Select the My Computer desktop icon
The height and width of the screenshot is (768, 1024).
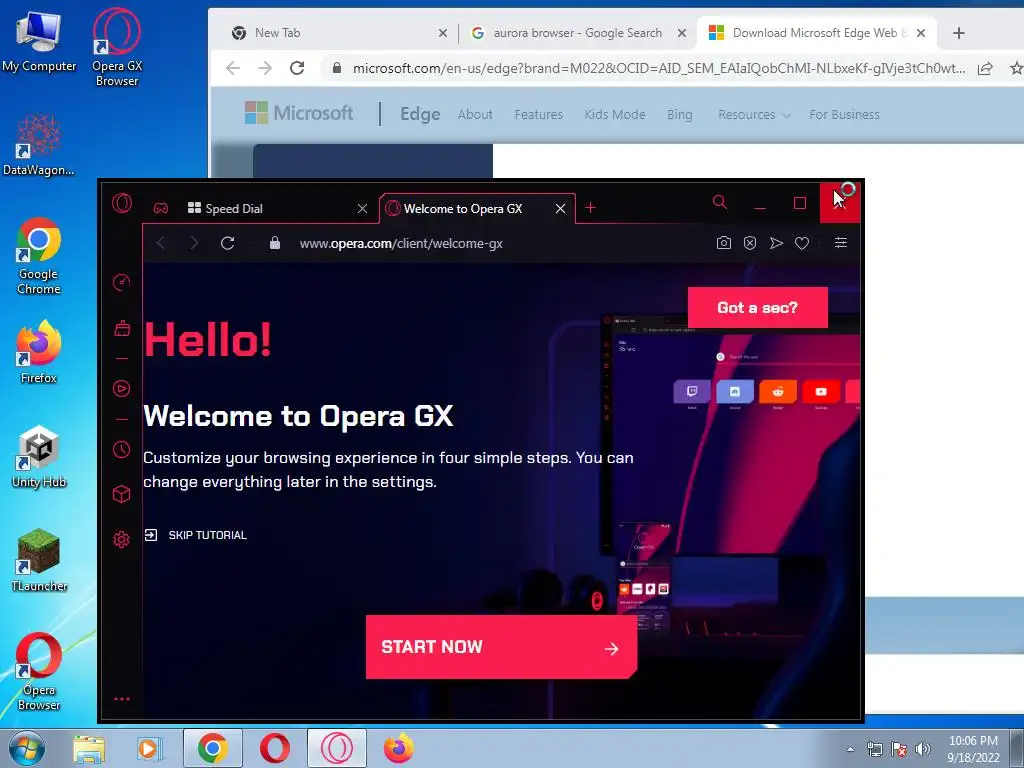(39, 40)
